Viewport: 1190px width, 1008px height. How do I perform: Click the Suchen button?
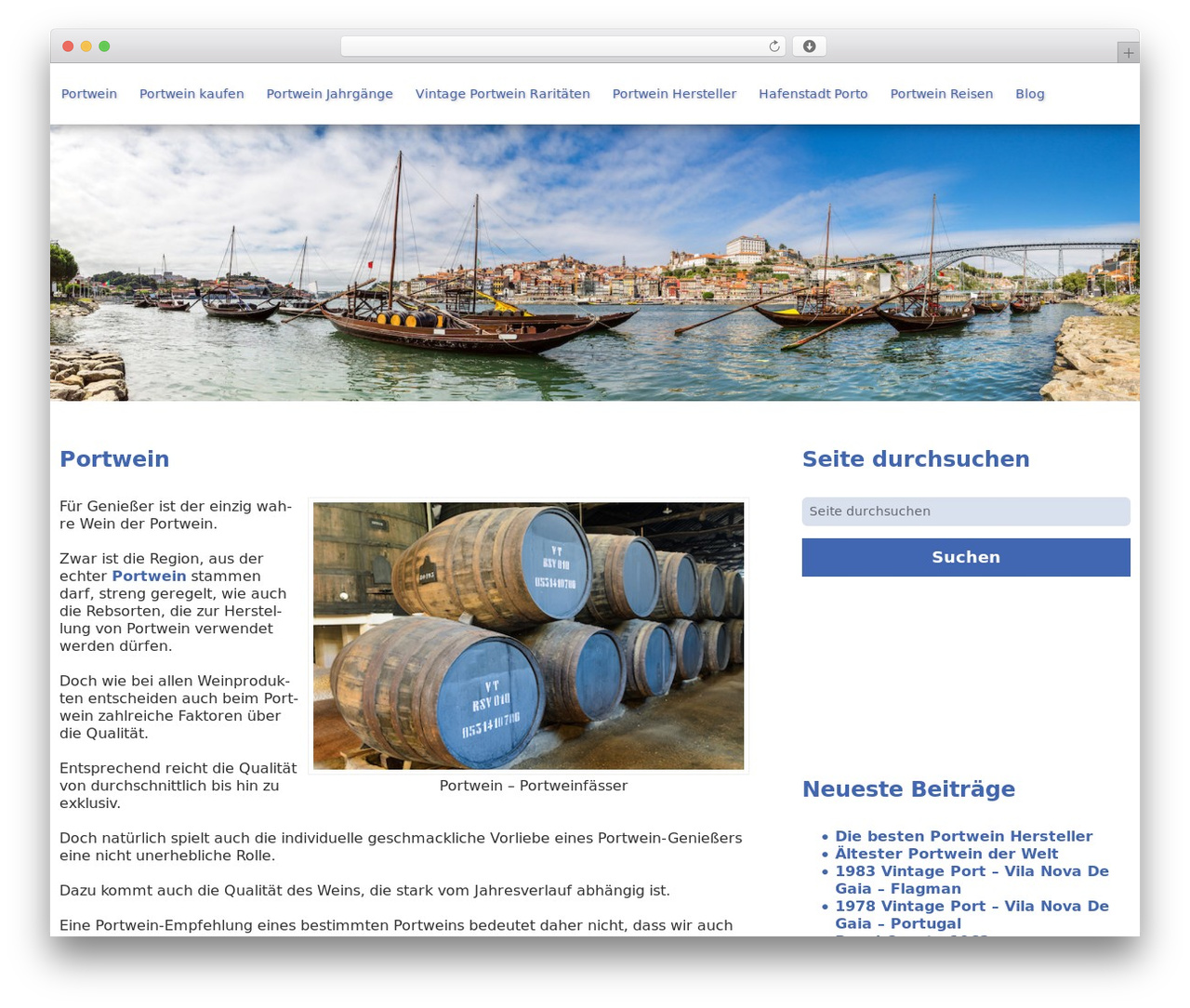point(966,557)
